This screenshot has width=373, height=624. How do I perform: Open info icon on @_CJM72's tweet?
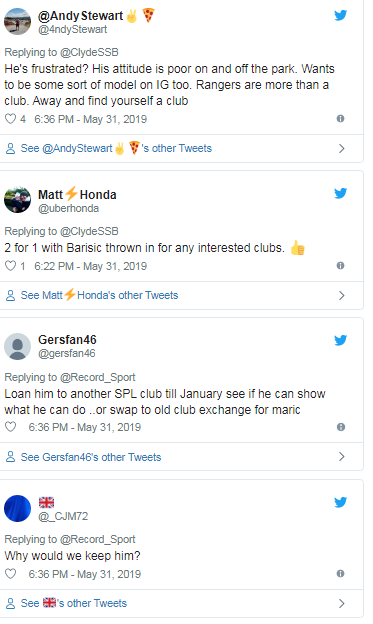[340, 573]
